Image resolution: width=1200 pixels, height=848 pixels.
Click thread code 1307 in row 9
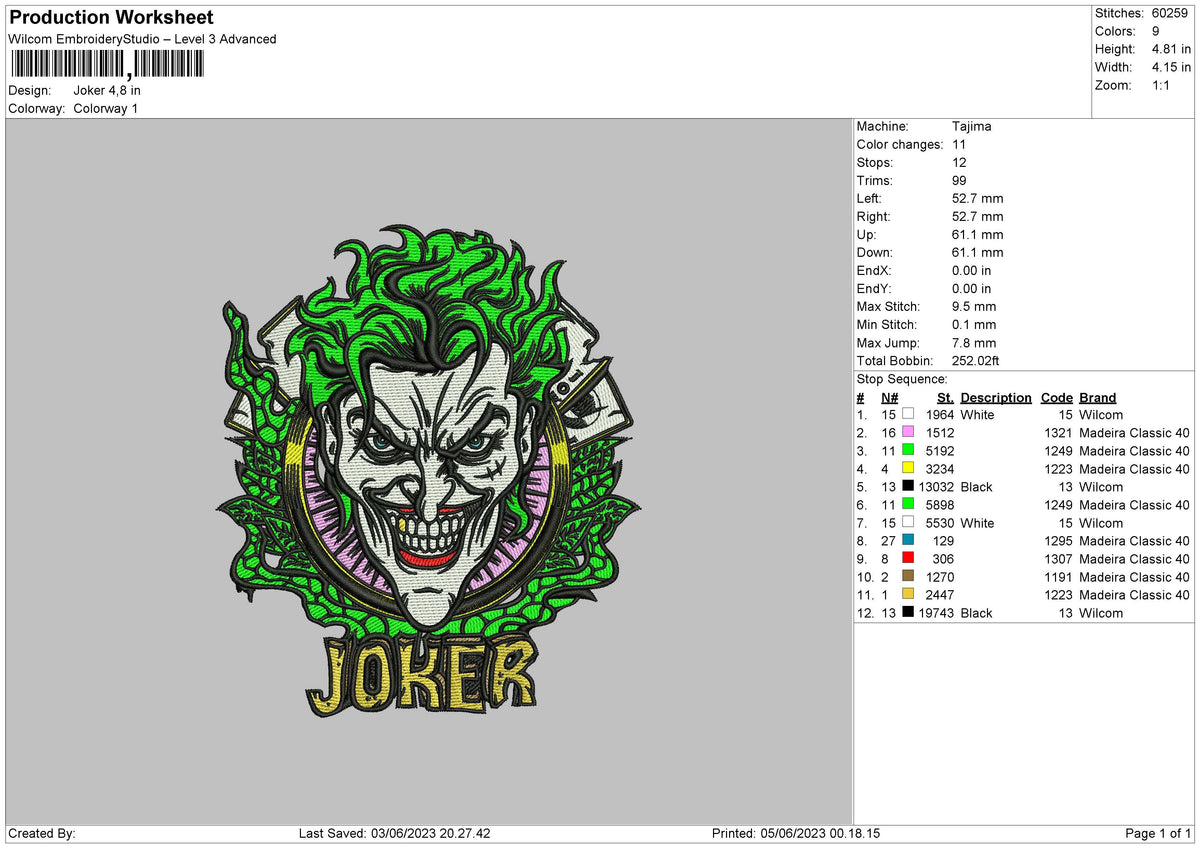pyautogui.click(x=1058, y=559)
